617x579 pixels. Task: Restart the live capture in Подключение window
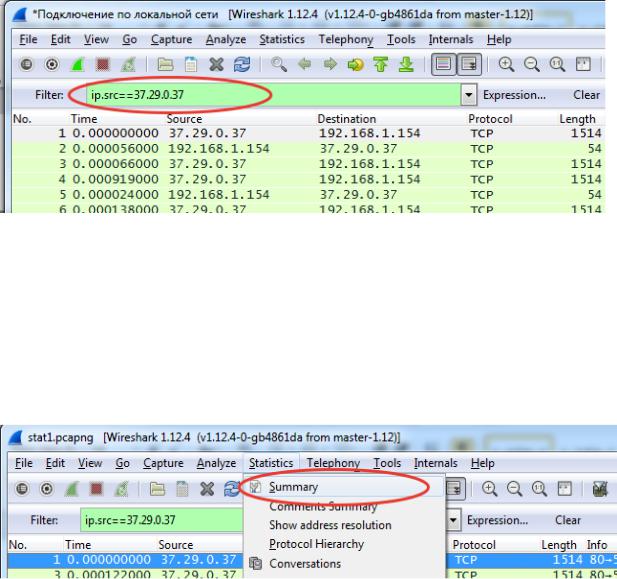(x=128, y=64)
